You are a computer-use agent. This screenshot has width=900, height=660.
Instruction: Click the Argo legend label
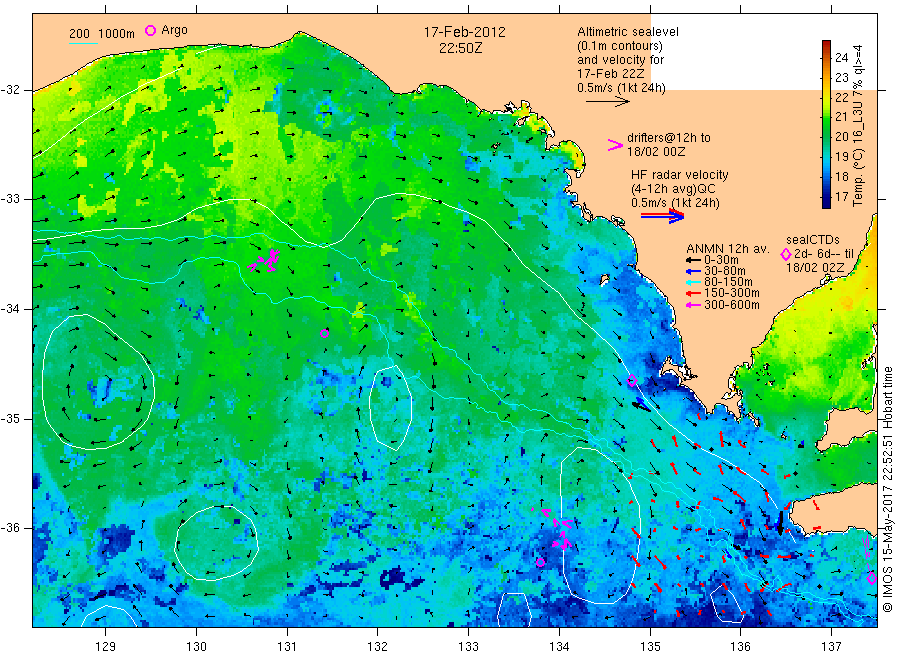174,30
